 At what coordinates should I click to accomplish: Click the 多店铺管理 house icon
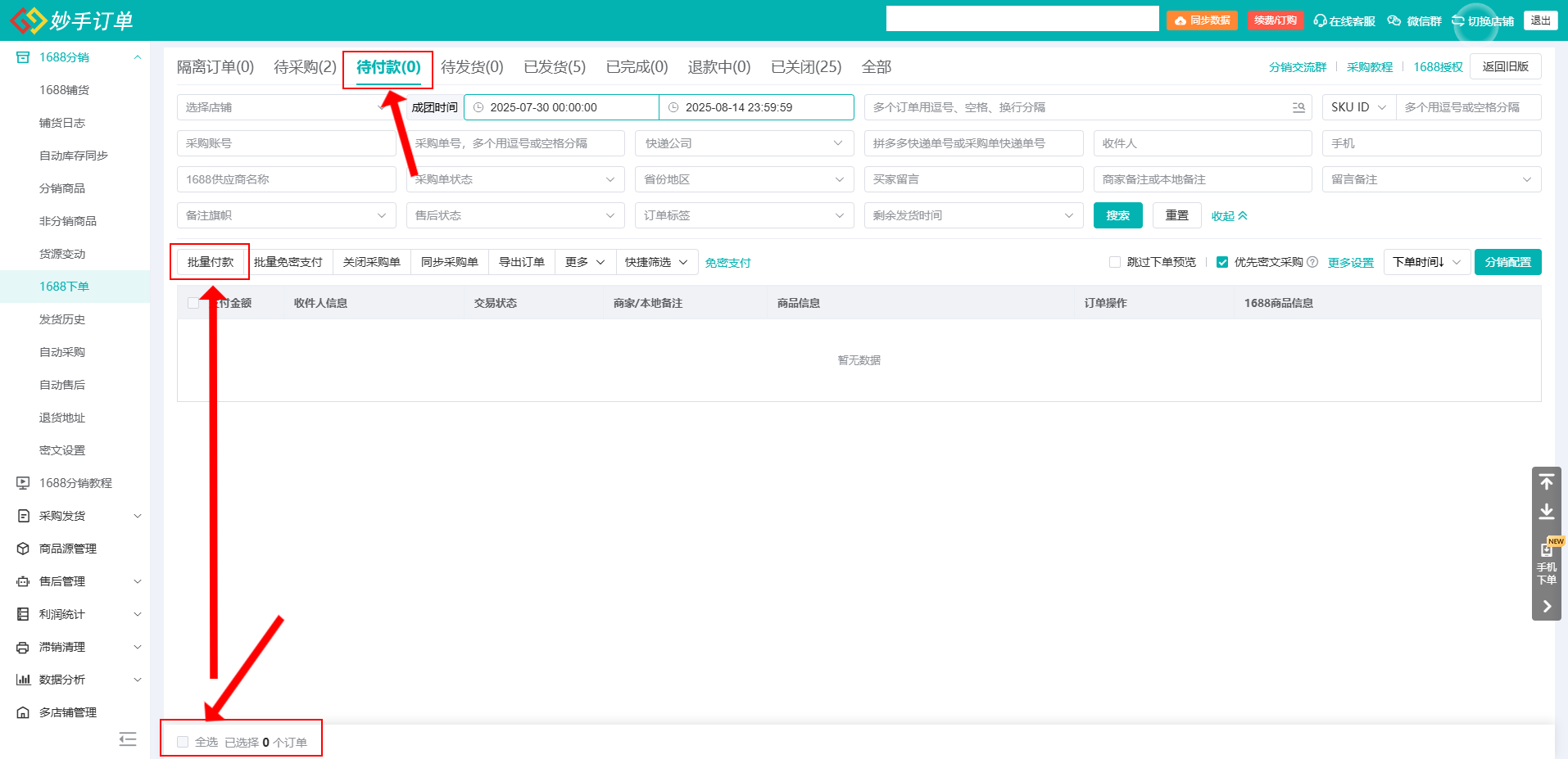(x=23, y=712)
